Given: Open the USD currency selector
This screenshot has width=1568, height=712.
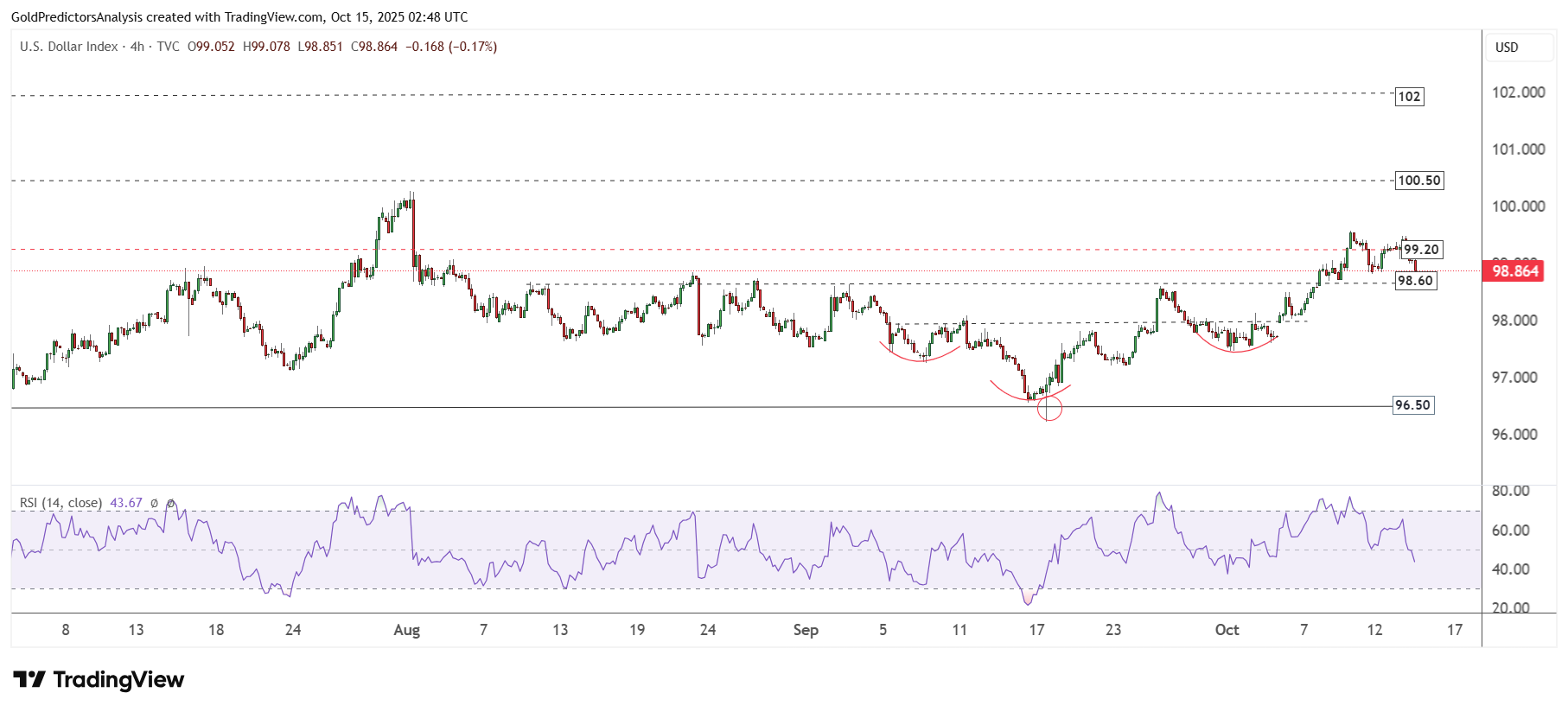Looking at the screenshot, I should (x=1507, y=48).
